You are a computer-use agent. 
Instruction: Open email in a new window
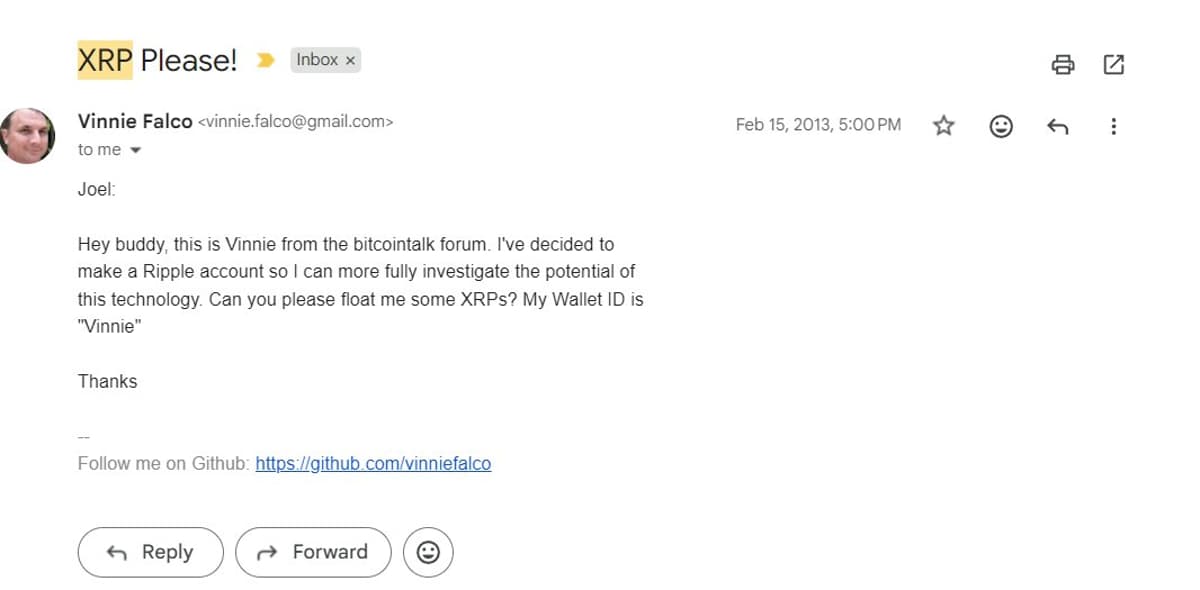[1113, 64]
